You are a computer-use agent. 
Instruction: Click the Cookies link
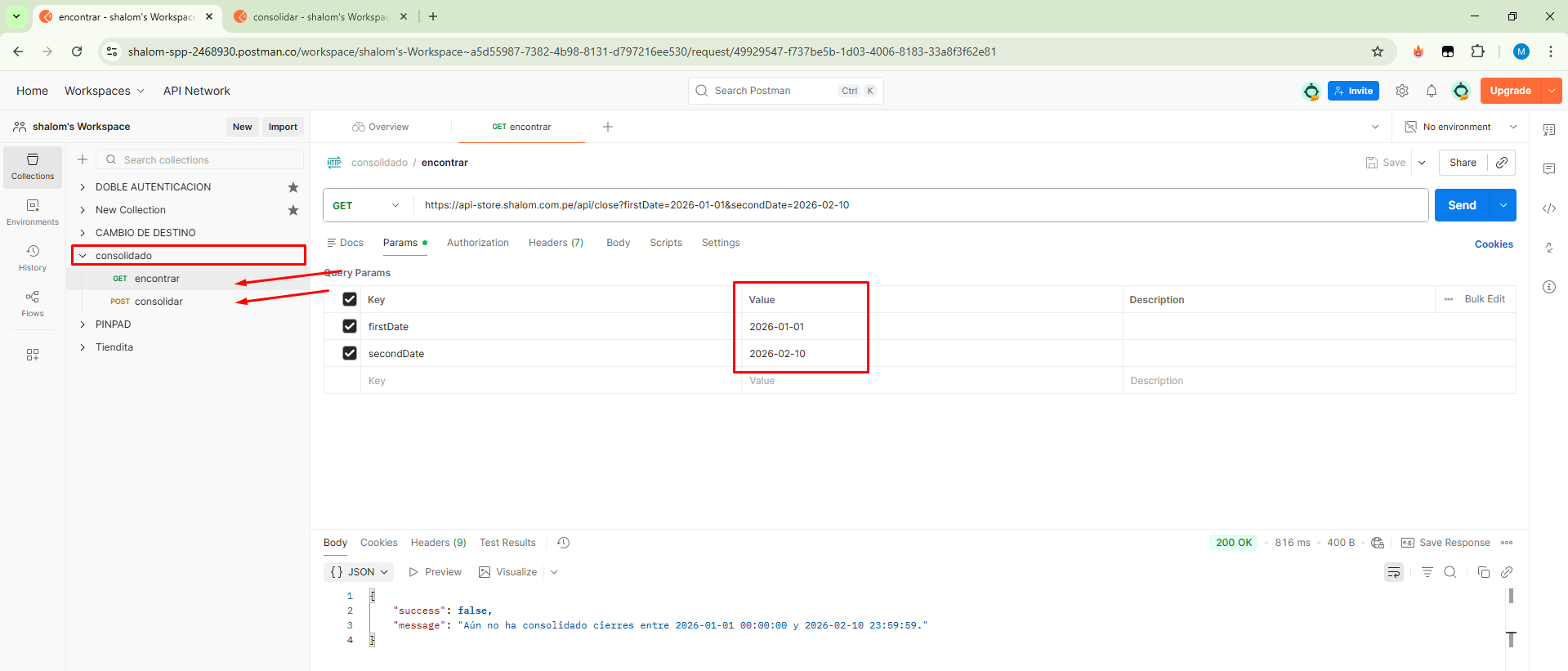tap(1493, 244)
